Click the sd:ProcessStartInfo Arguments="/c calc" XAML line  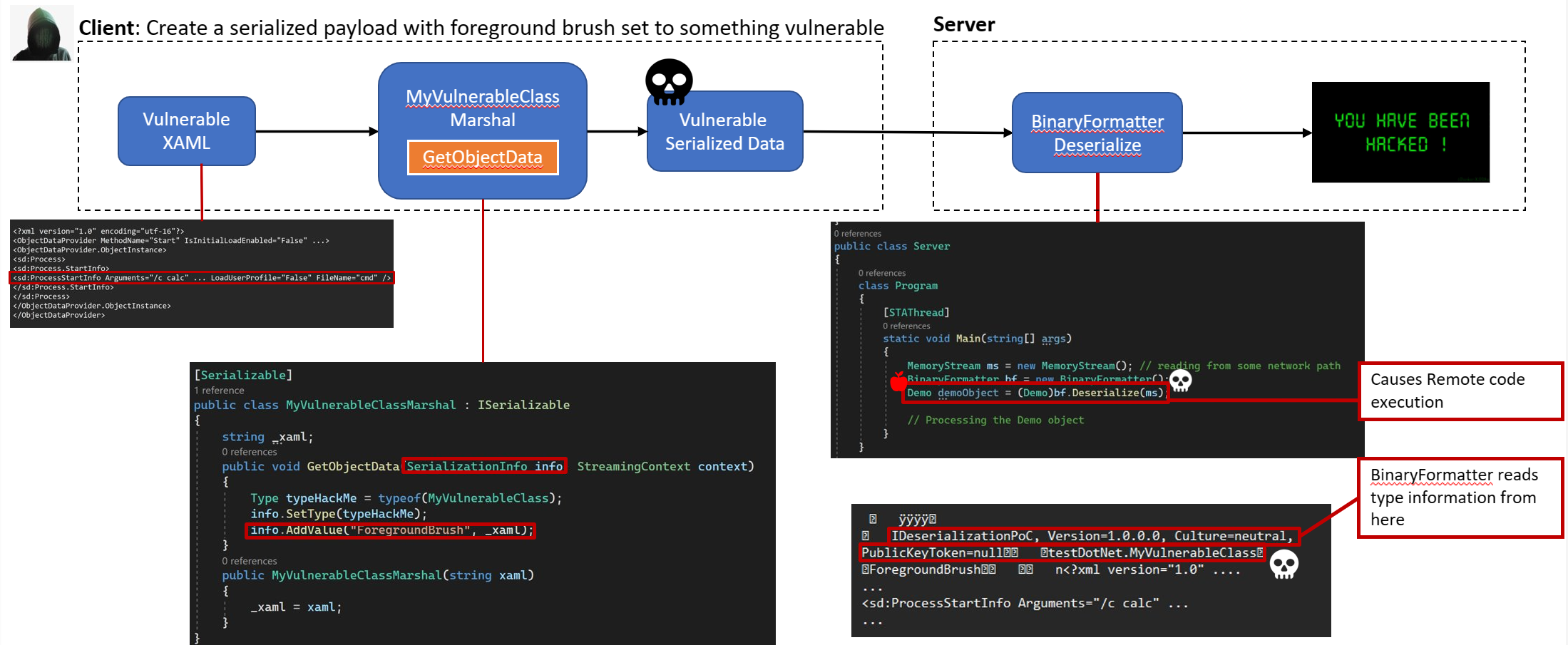pyautogui.click(x=202, y=277)
